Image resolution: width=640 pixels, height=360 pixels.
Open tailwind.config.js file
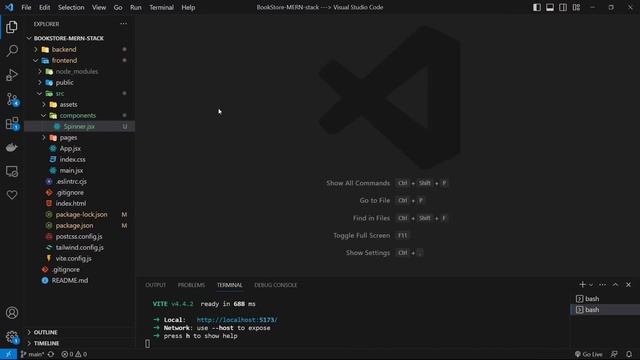tap(79, 247)
